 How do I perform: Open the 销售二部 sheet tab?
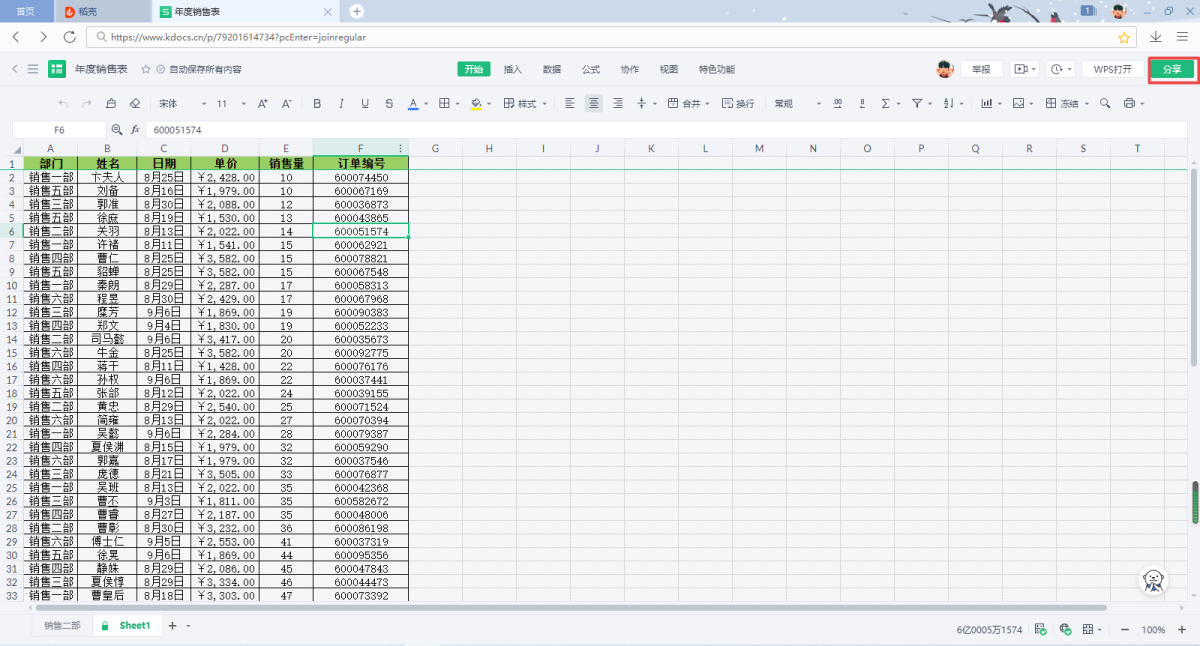coord(62,625)
